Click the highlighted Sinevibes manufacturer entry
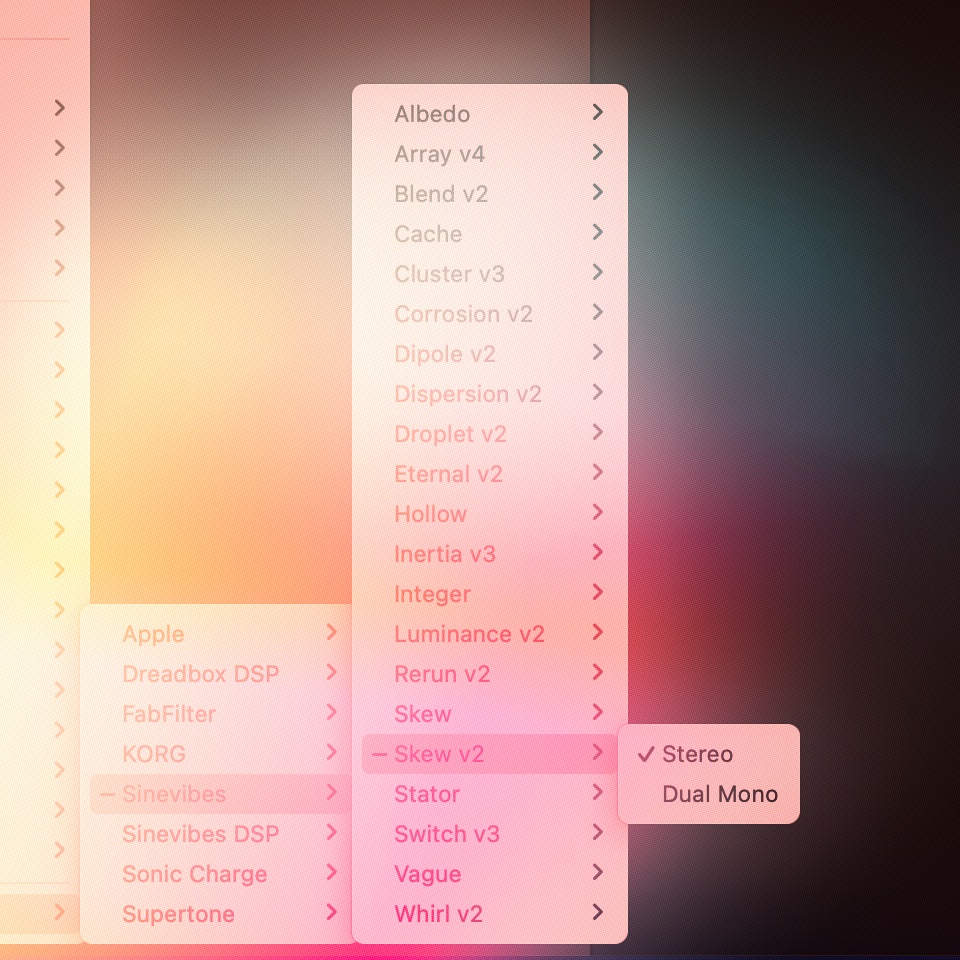Viewport: 960px width, 960px height. (x=220, y=794)
